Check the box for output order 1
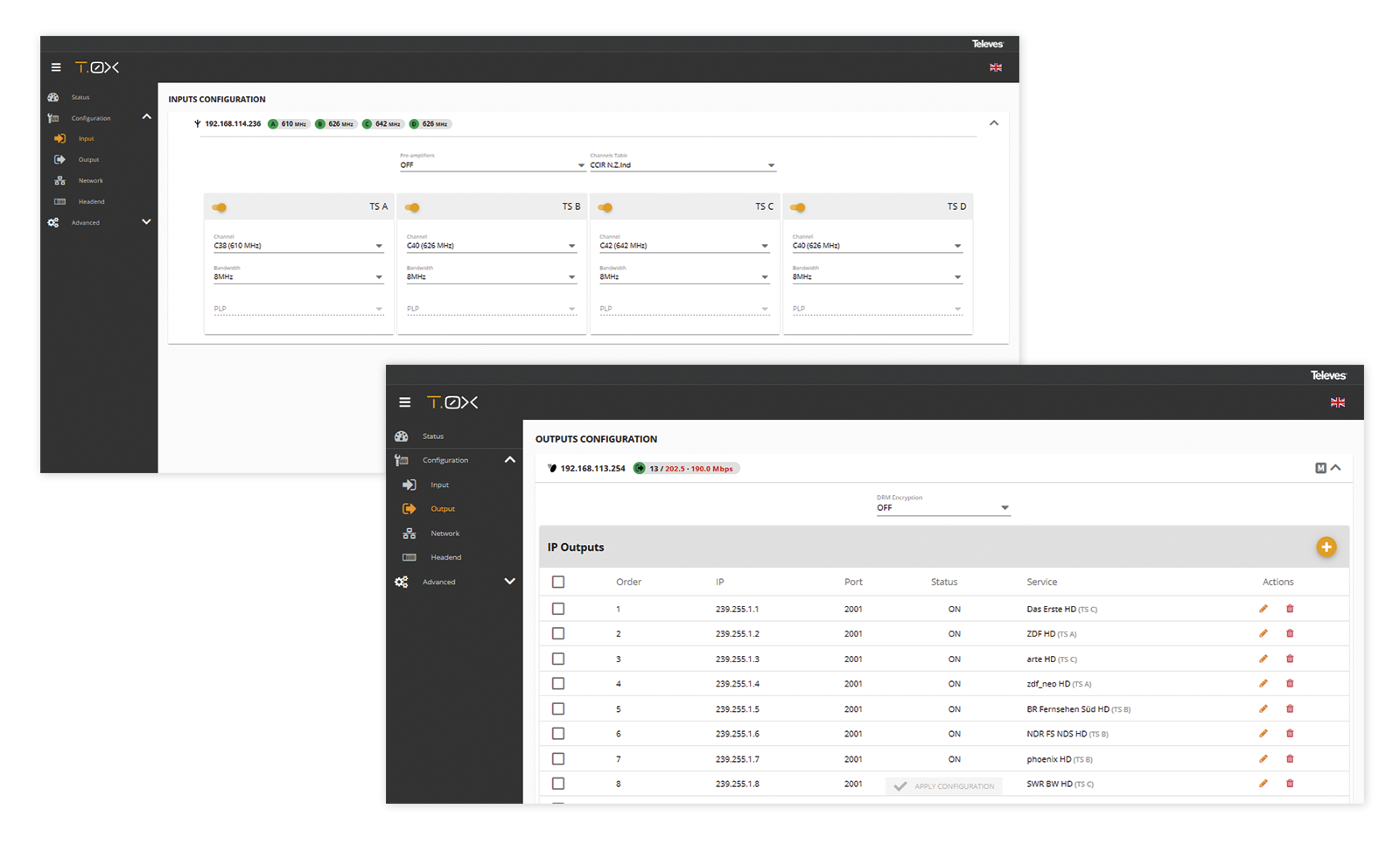The height and width of the screenshot is (844, 1400). (x=558, y=609)
